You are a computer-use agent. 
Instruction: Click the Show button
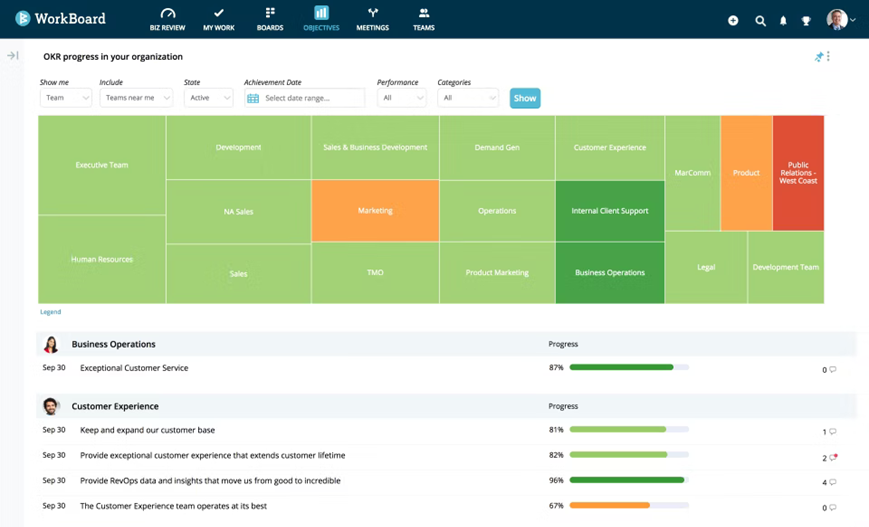(525, 98)
